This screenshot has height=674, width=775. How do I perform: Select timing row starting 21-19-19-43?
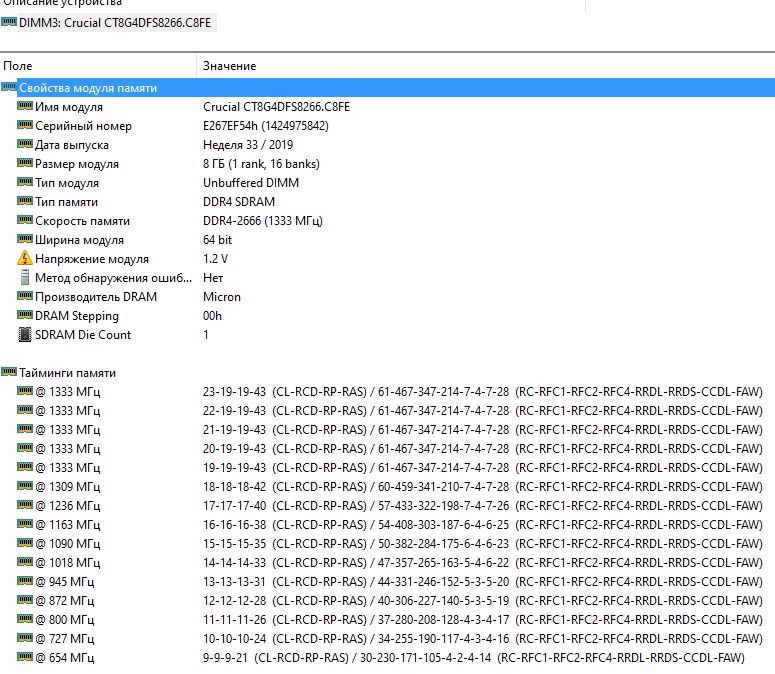(482, 429)
